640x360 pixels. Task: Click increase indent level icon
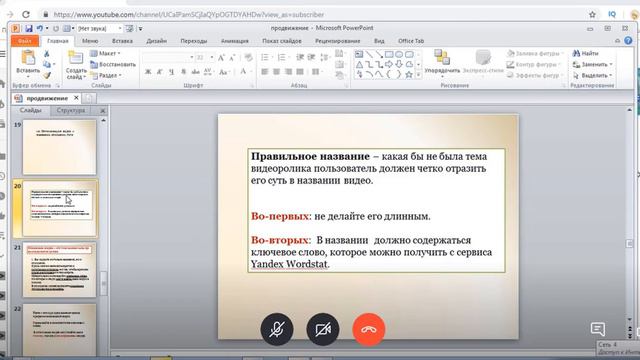[x=311, y=58]
